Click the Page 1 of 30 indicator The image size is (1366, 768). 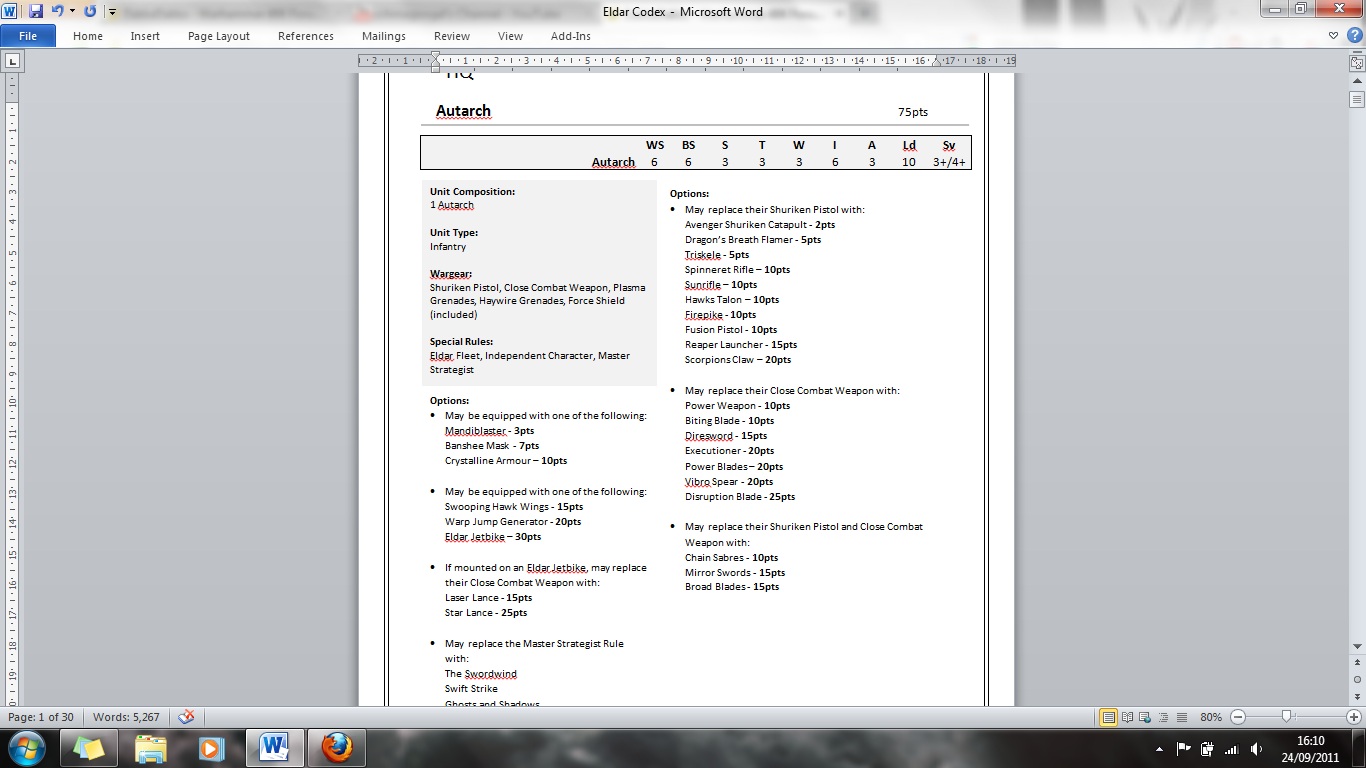click(41, 717)
